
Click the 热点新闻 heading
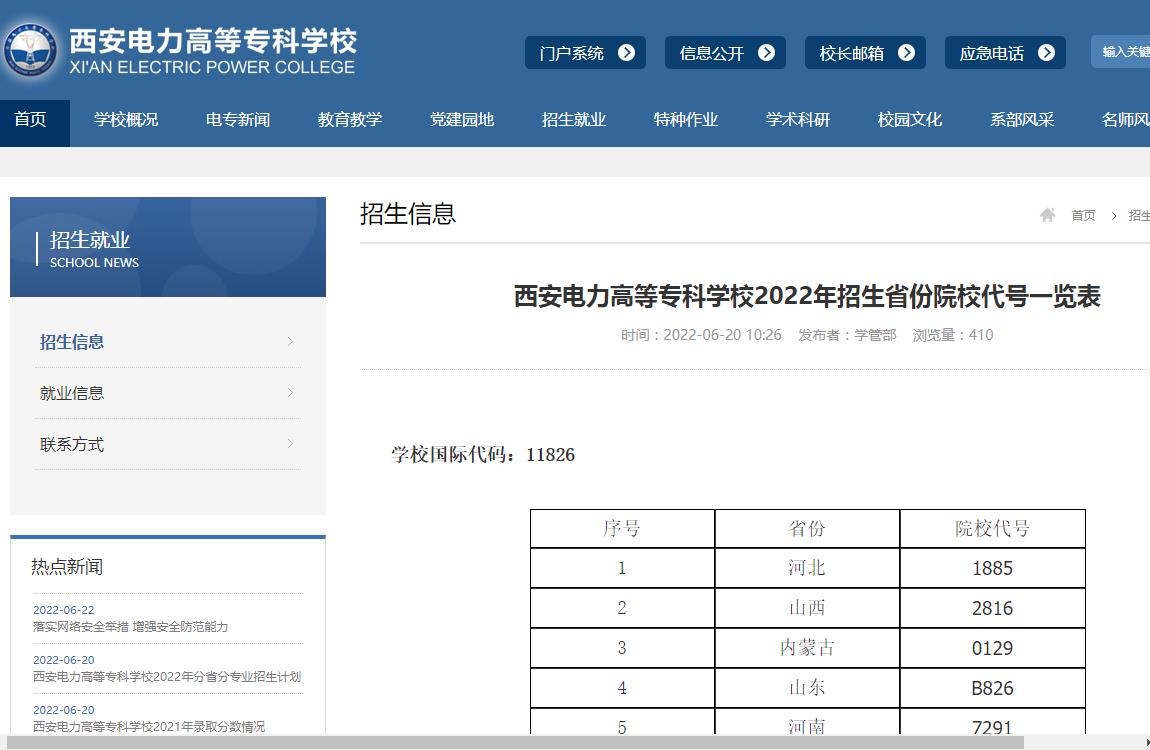(67, 567)
